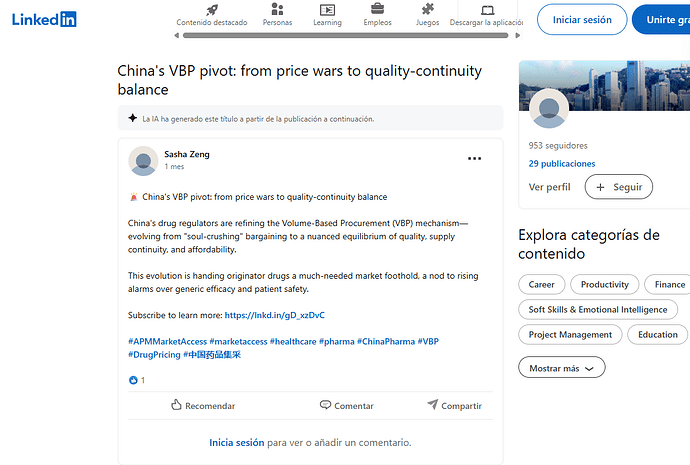This screenshot has height=465, width=690.
Task: Open Juegos from the navigation
Action: click(x=427, y=15)
